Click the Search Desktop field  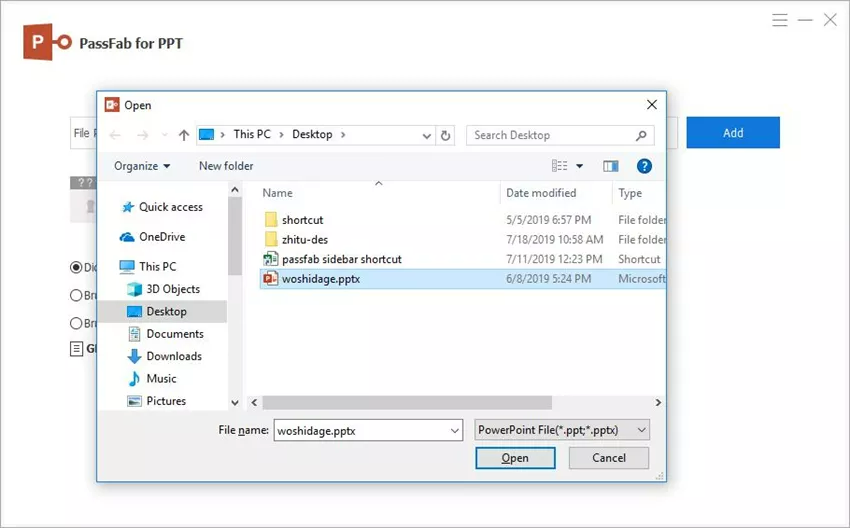pyautogui.click(x=551, y=135)
